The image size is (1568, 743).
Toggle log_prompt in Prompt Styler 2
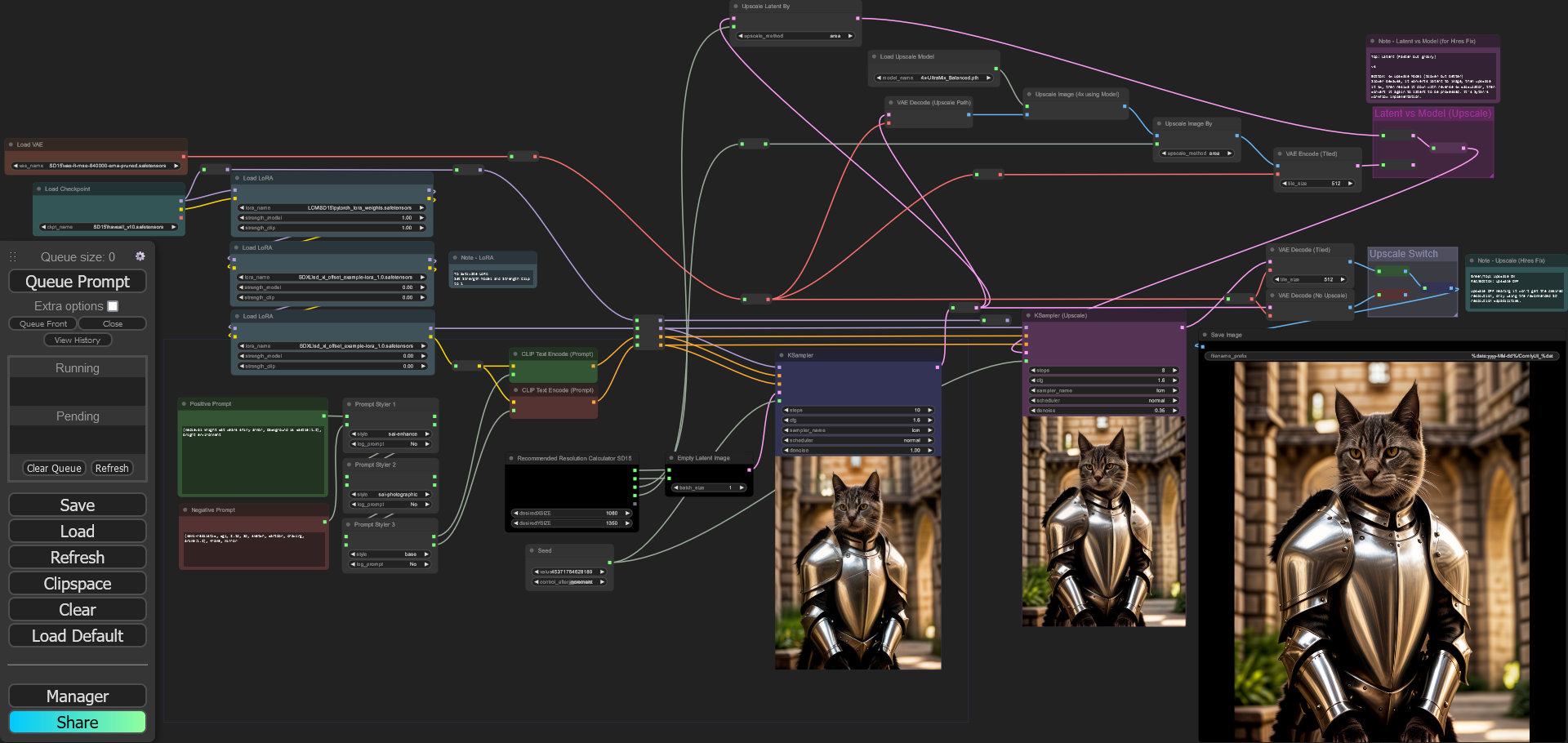pos(391,505)
